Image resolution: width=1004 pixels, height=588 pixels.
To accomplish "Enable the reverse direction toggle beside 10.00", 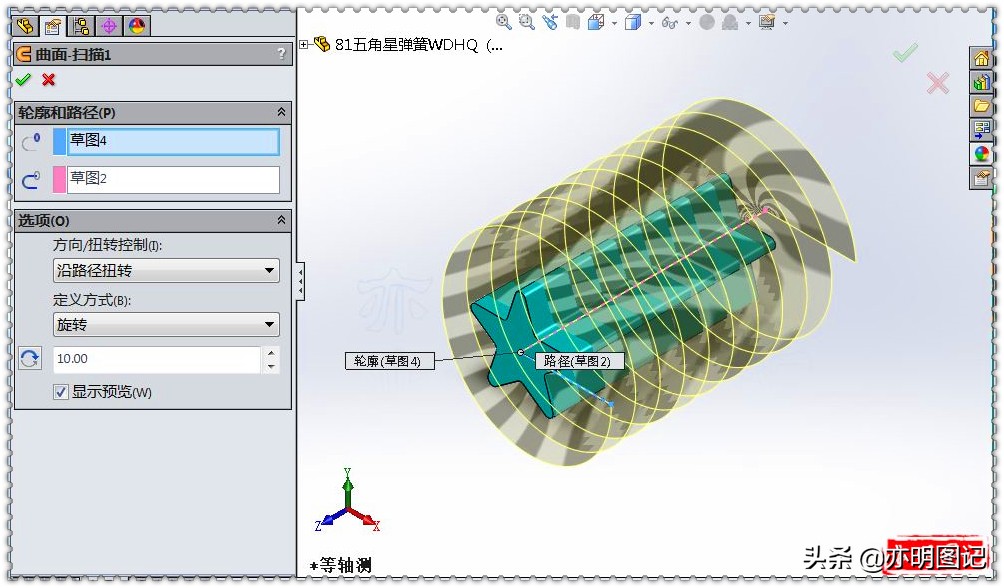I will (x=30, y=358).
